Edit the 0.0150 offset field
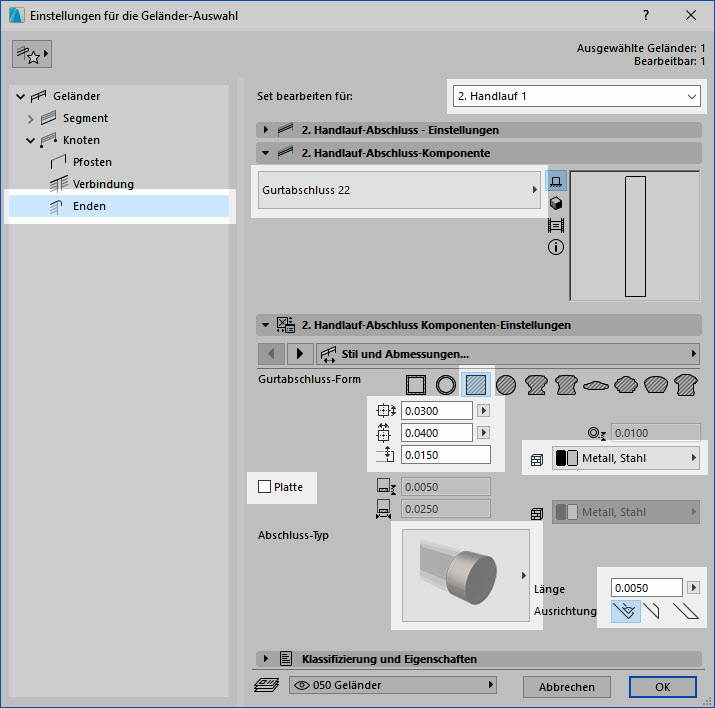This screenshot has width=715, height=708. tap(446, 455)
